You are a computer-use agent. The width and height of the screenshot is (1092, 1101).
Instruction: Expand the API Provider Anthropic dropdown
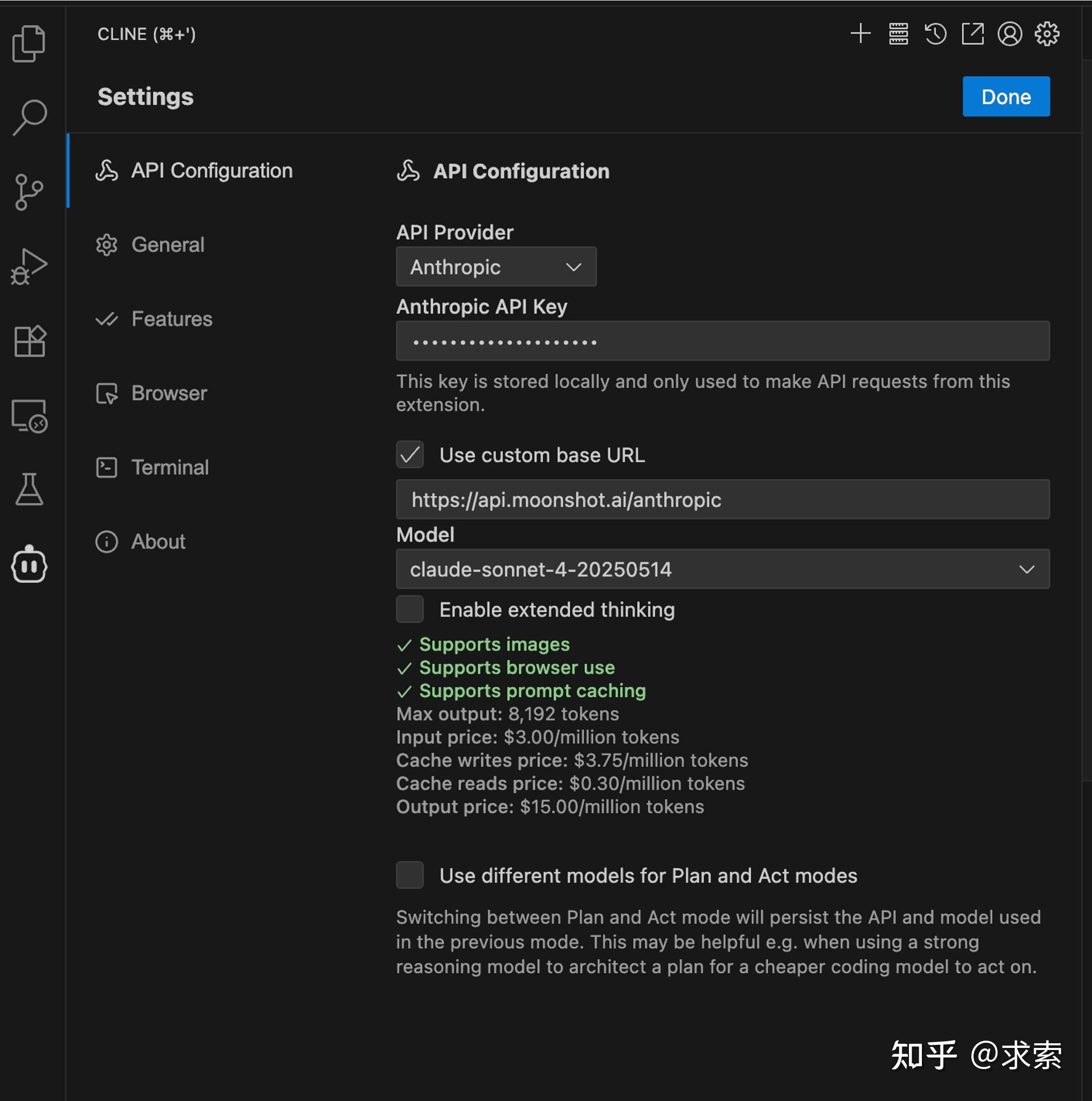coord(496,266)
